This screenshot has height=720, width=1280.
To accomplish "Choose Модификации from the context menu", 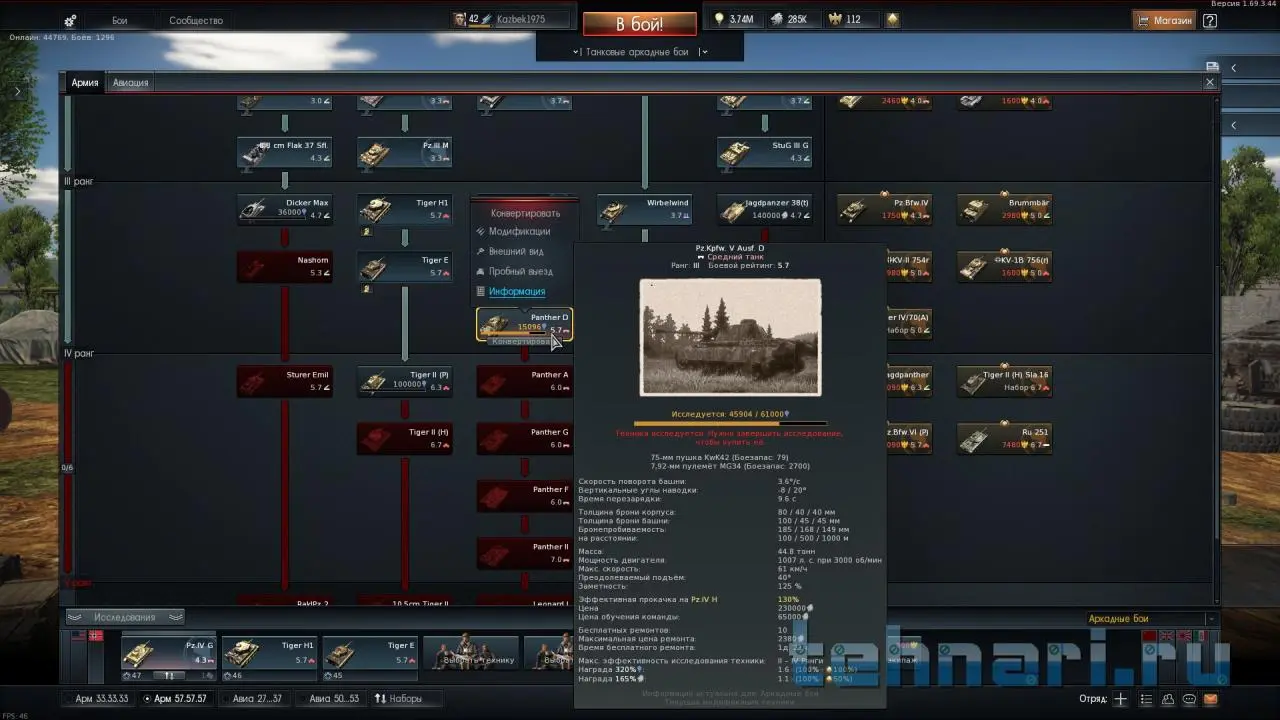I will click(x=519, y=232).
